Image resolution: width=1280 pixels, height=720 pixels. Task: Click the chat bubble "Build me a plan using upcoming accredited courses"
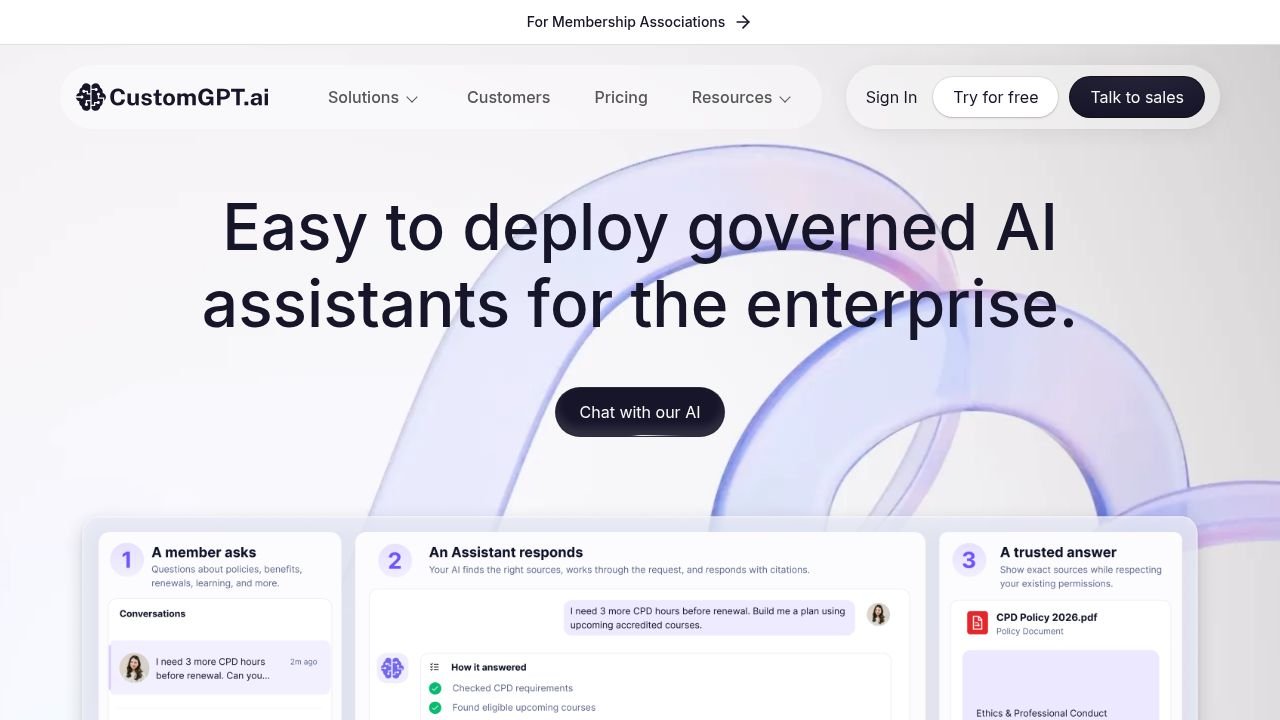[x=708, y=618]
